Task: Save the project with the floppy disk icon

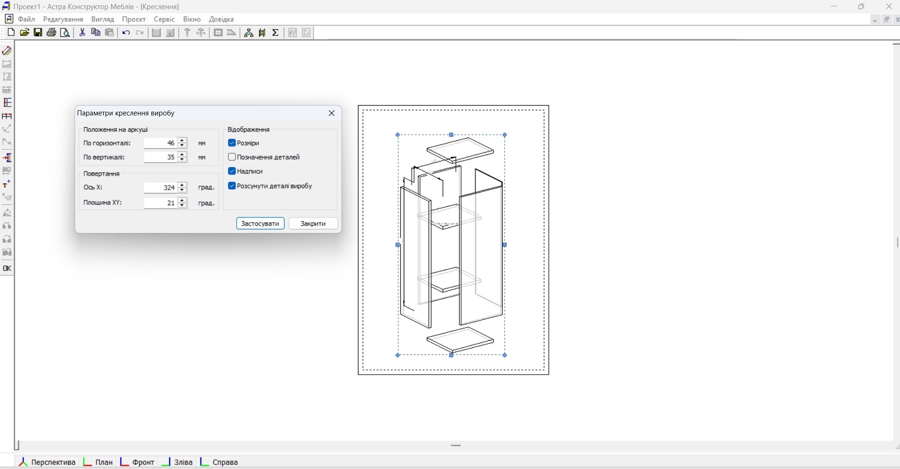Action: pos(38,33)
